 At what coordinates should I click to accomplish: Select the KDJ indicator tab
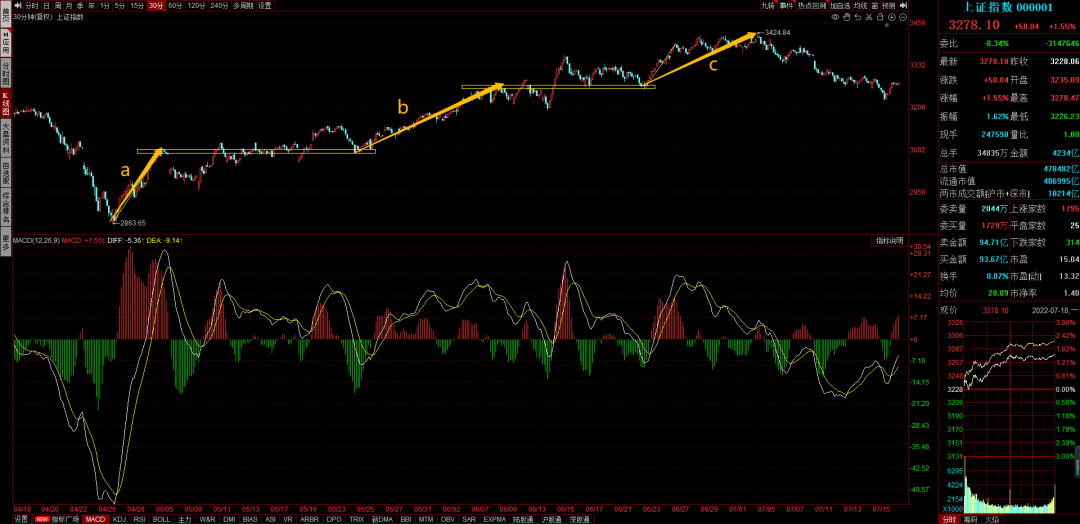tap(119, 519)
